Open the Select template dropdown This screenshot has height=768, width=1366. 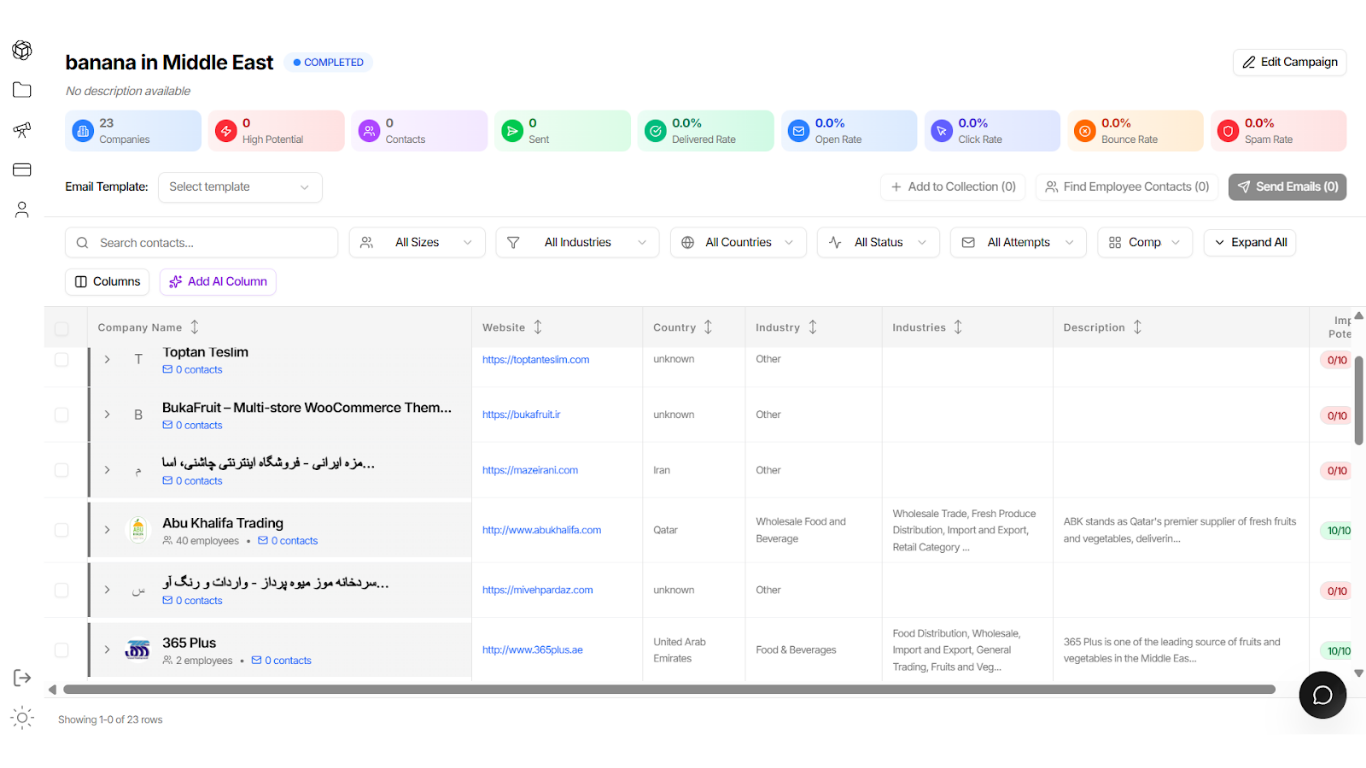(x=240, y=187)
